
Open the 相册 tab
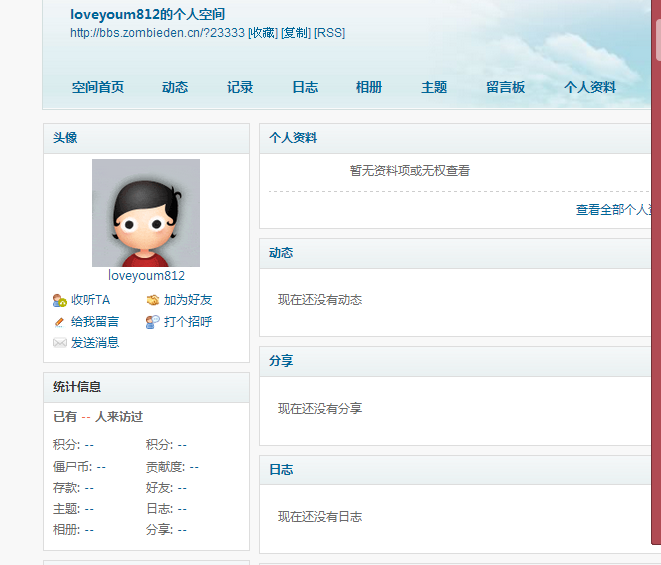[x=369, y=87]
